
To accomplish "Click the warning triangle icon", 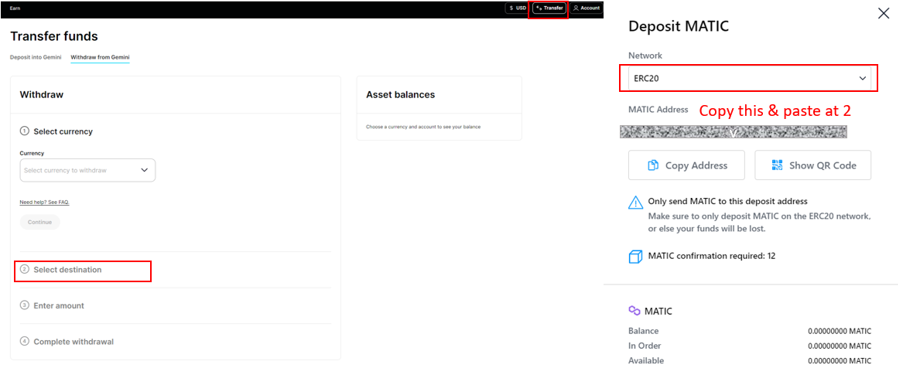I will pyautogui.click(x=636, y=202).
